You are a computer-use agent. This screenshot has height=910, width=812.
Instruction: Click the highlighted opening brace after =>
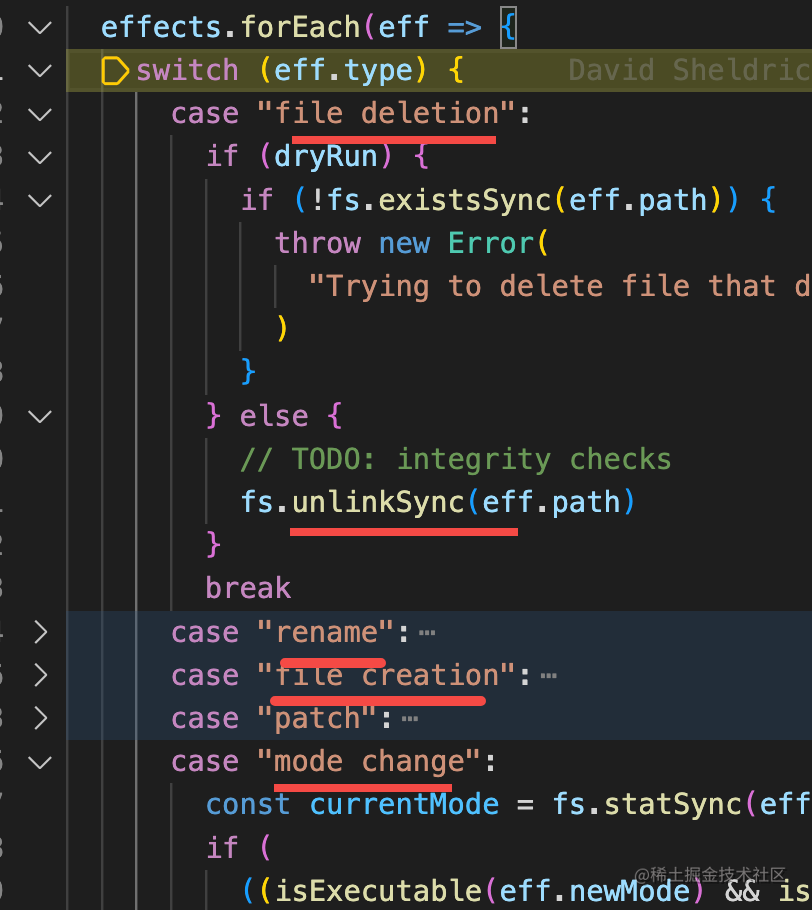pyautogui.click(x=508, y=27)
